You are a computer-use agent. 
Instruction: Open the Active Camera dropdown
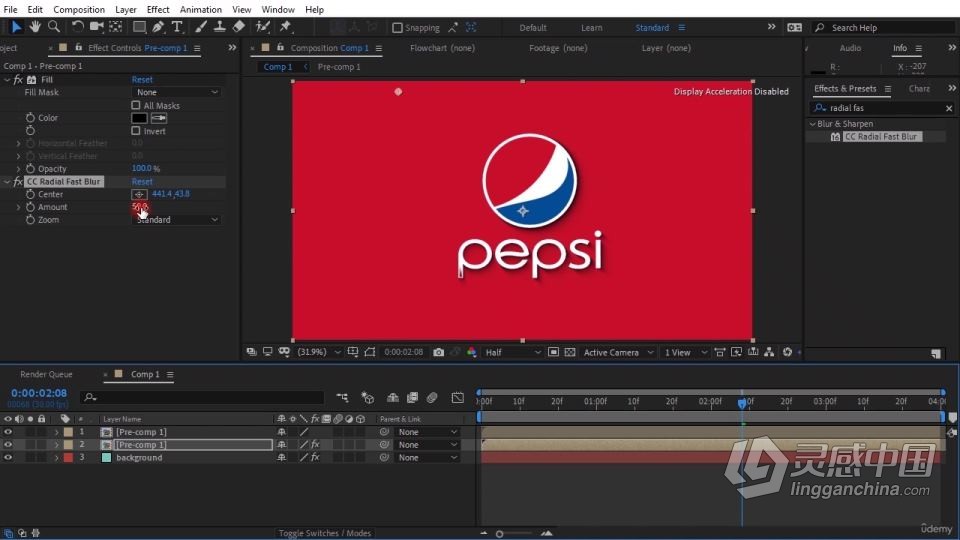click(618, 352)
